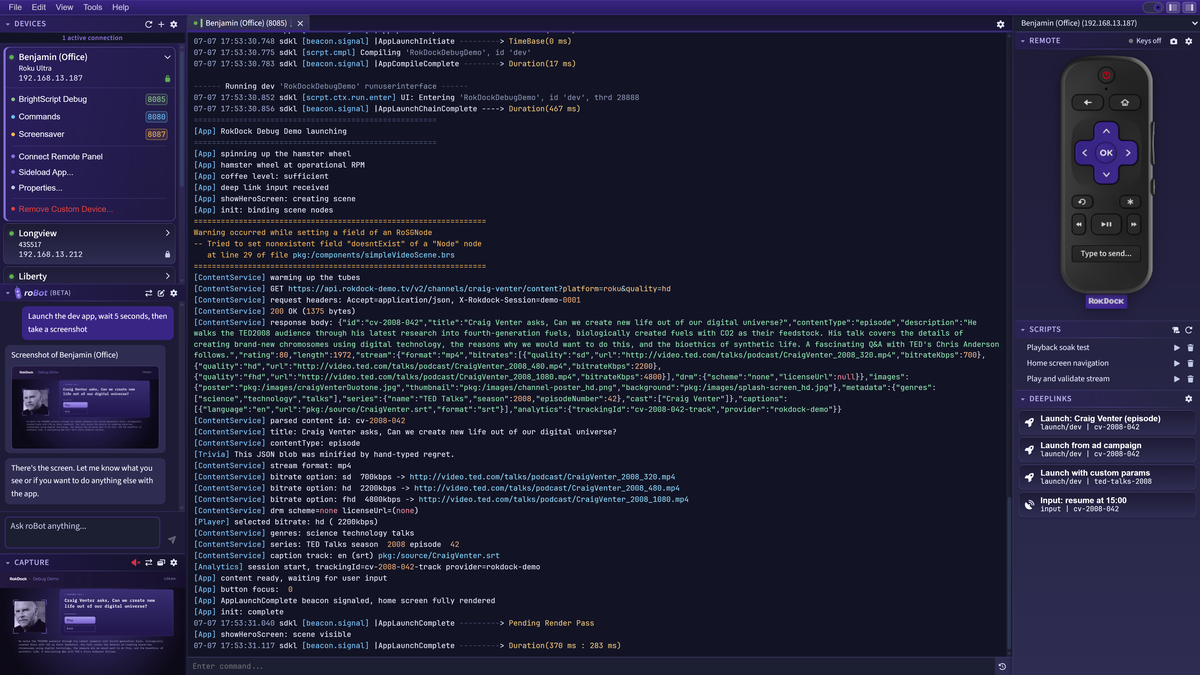Click the remote's Home button
Screen dimensions: 1200x675
point(1125,102)
